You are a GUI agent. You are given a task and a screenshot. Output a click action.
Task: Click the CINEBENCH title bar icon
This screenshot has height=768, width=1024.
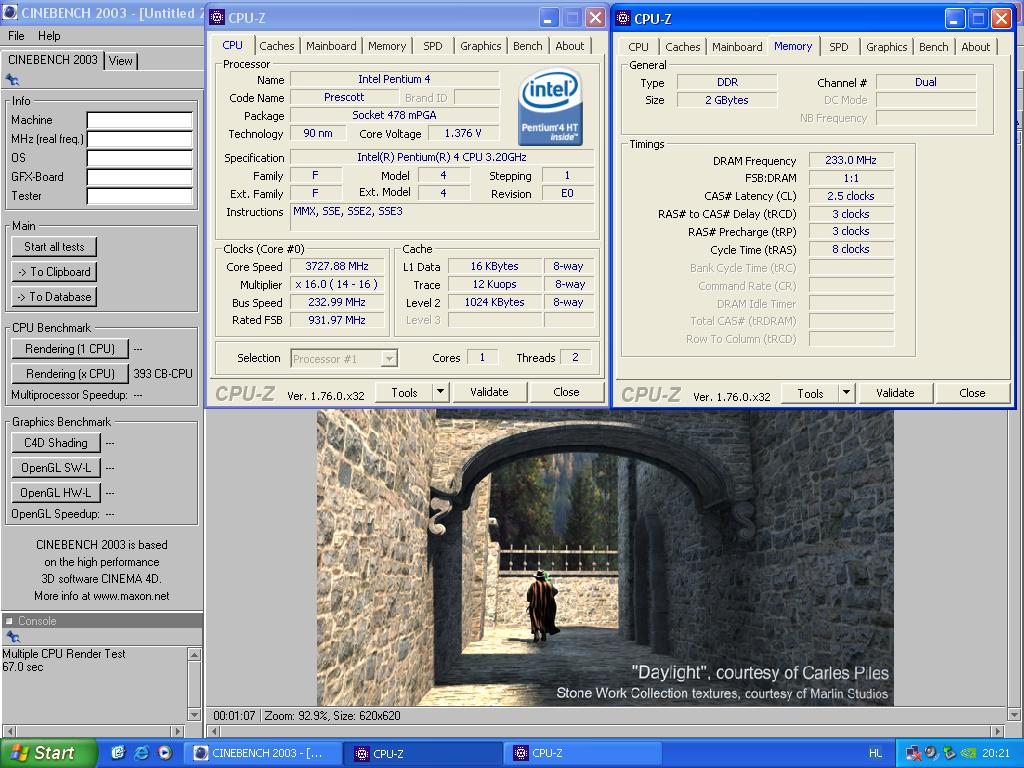pyautogui.click(x=10, y=12)
